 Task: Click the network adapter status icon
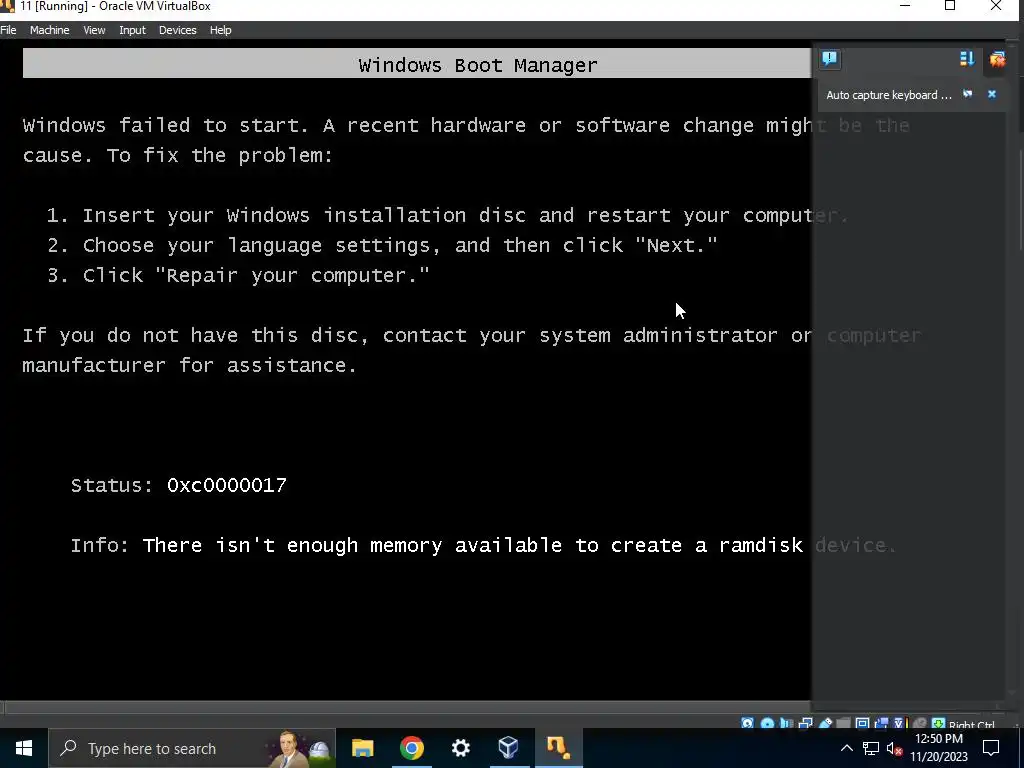(x=806, y=724)
